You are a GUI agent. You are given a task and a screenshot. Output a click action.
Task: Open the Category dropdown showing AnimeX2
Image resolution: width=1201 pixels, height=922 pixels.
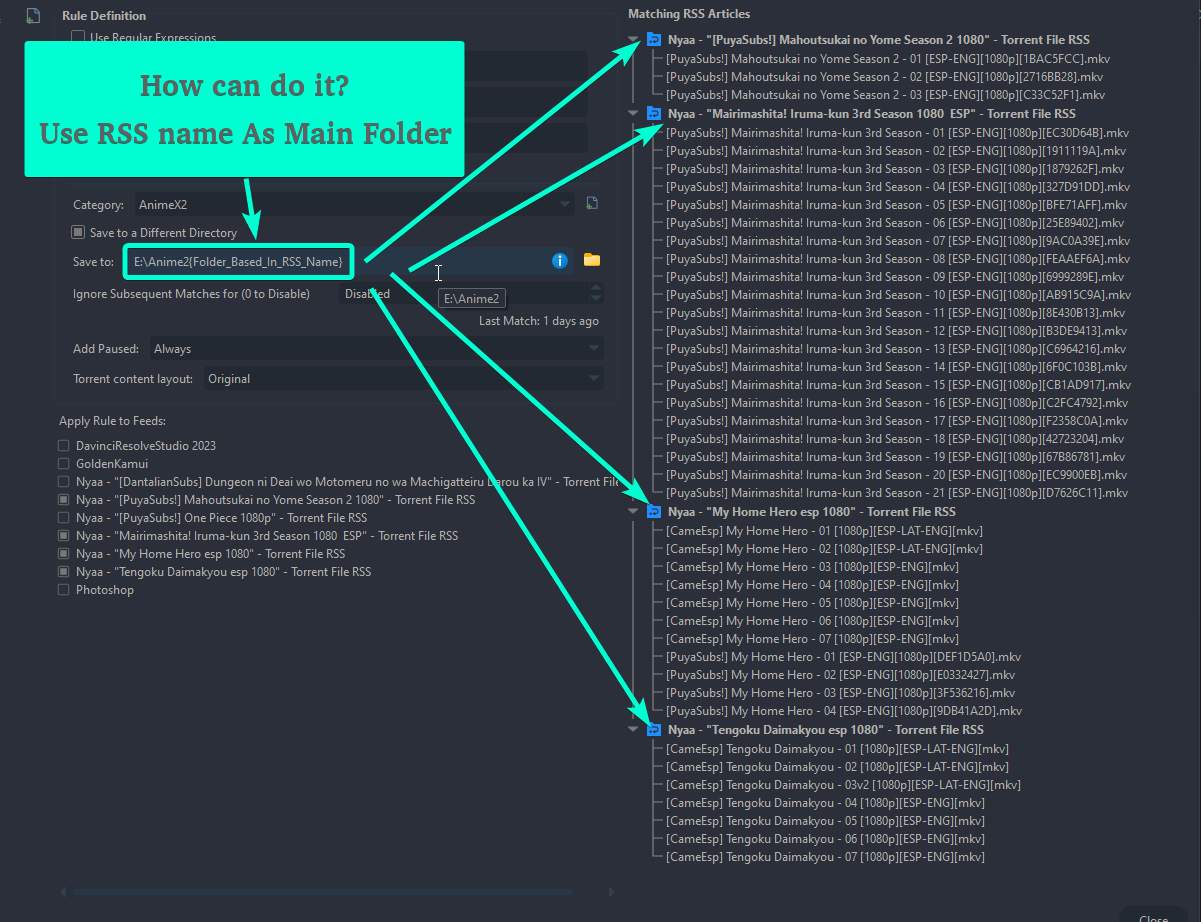tap(354, 205)
